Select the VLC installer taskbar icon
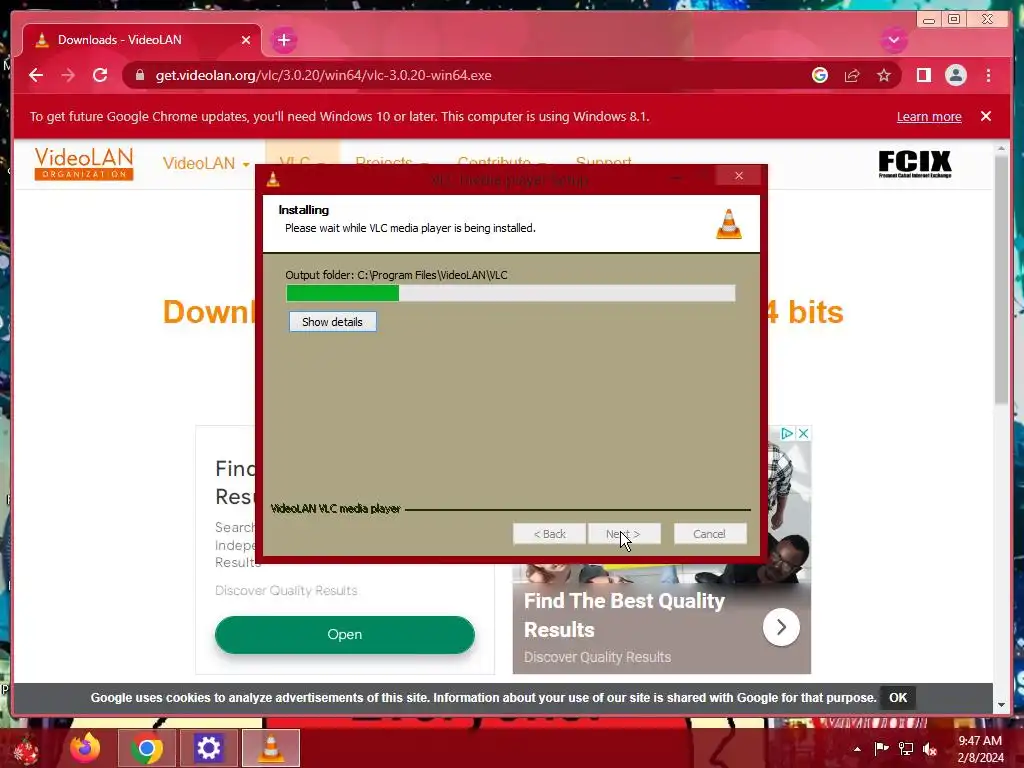The image size is (1024, 768). (x=271, y=748)
